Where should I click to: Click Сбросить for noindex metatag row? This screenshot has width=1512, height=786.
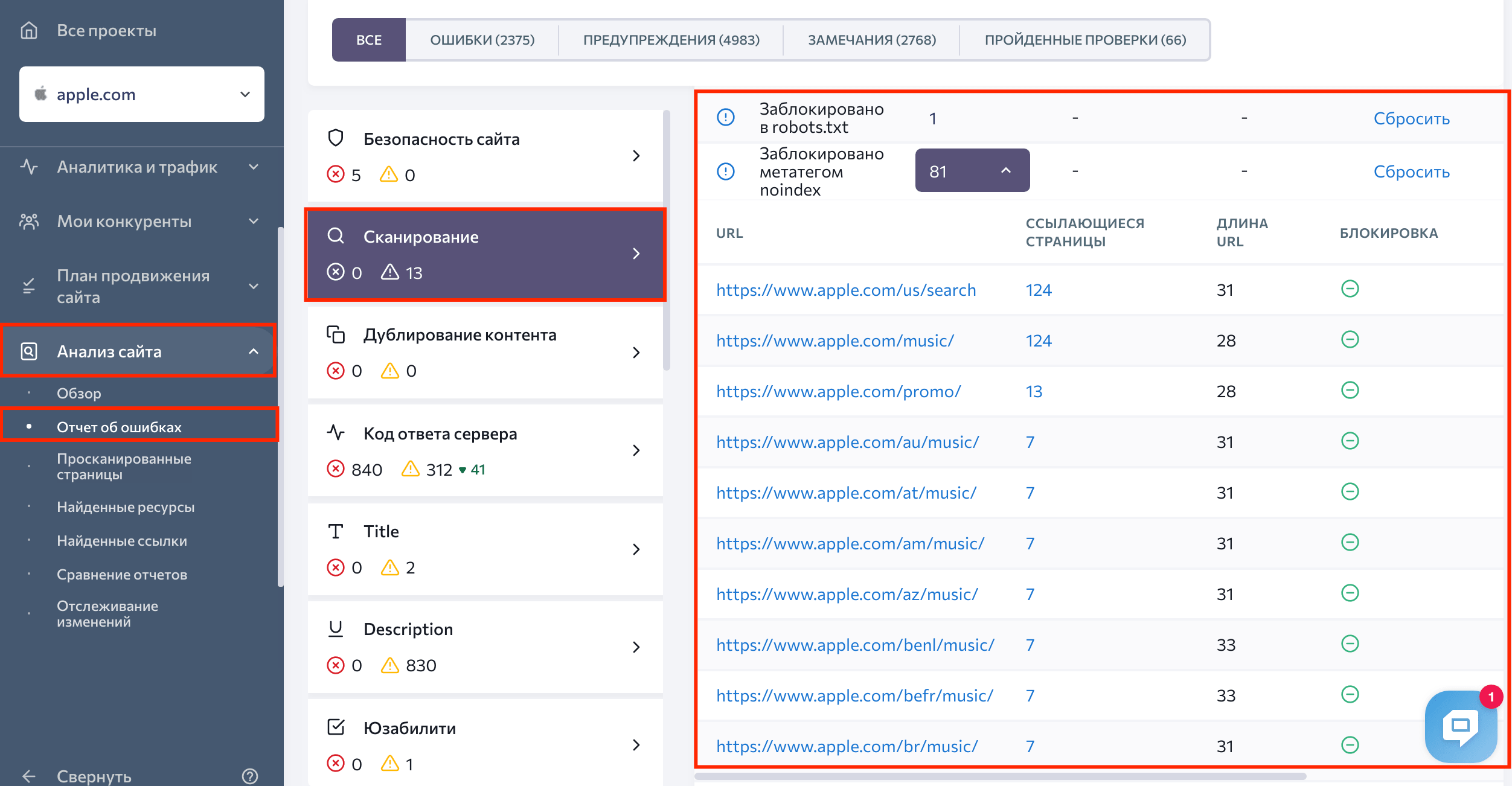point(1411,171)
